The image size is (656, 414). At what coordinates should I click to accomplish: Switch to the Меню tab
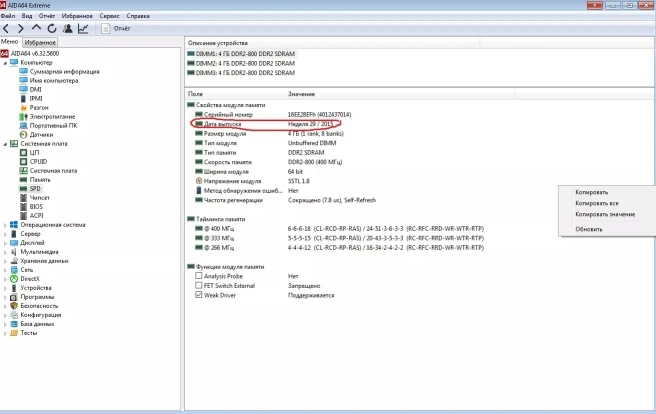(x=10, y=42)
